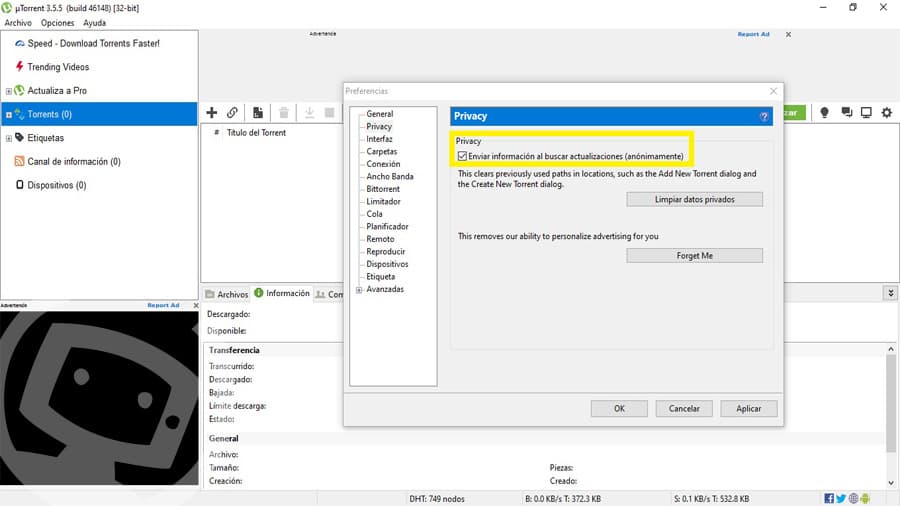This screenshot has height=506, width=900.
Task: Select Remoto in preferences list
Action: [381, 239]
